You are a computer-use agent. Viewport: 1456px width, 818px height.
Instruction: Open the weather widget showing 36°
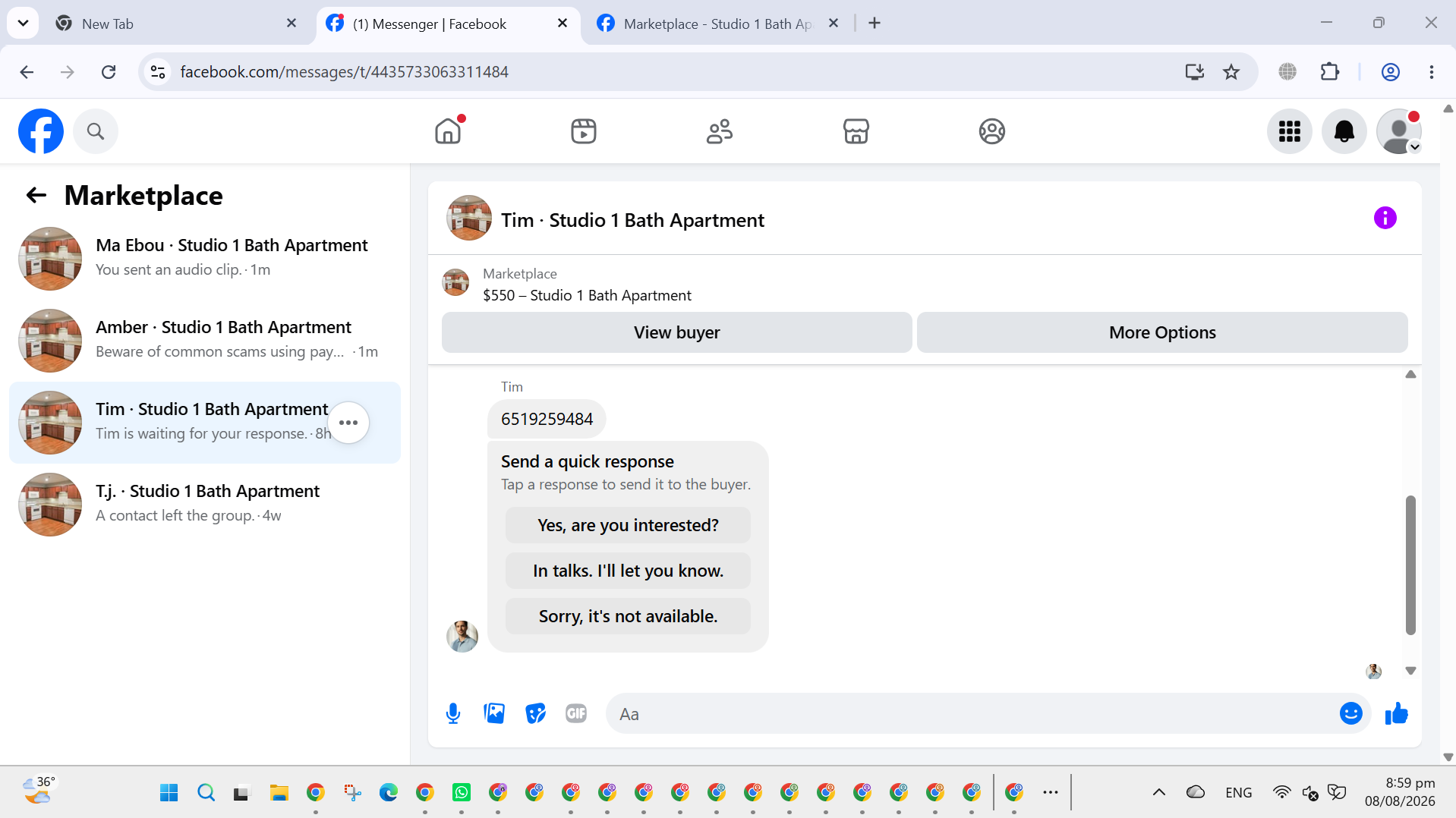[39, 791]
